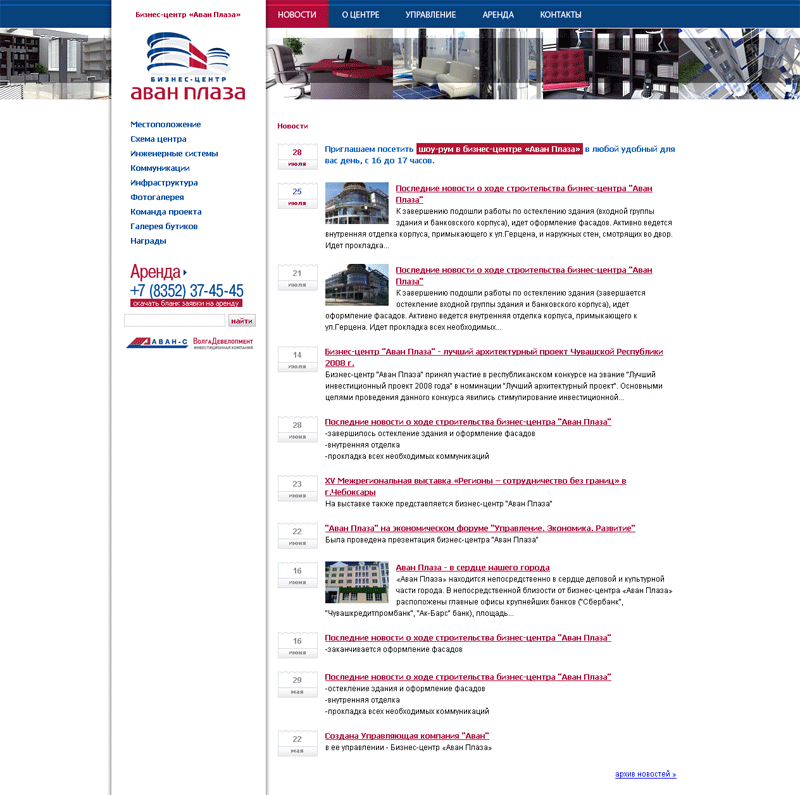Click the Бизнес-центр «Аван Плаза» header title

[188, 15]
